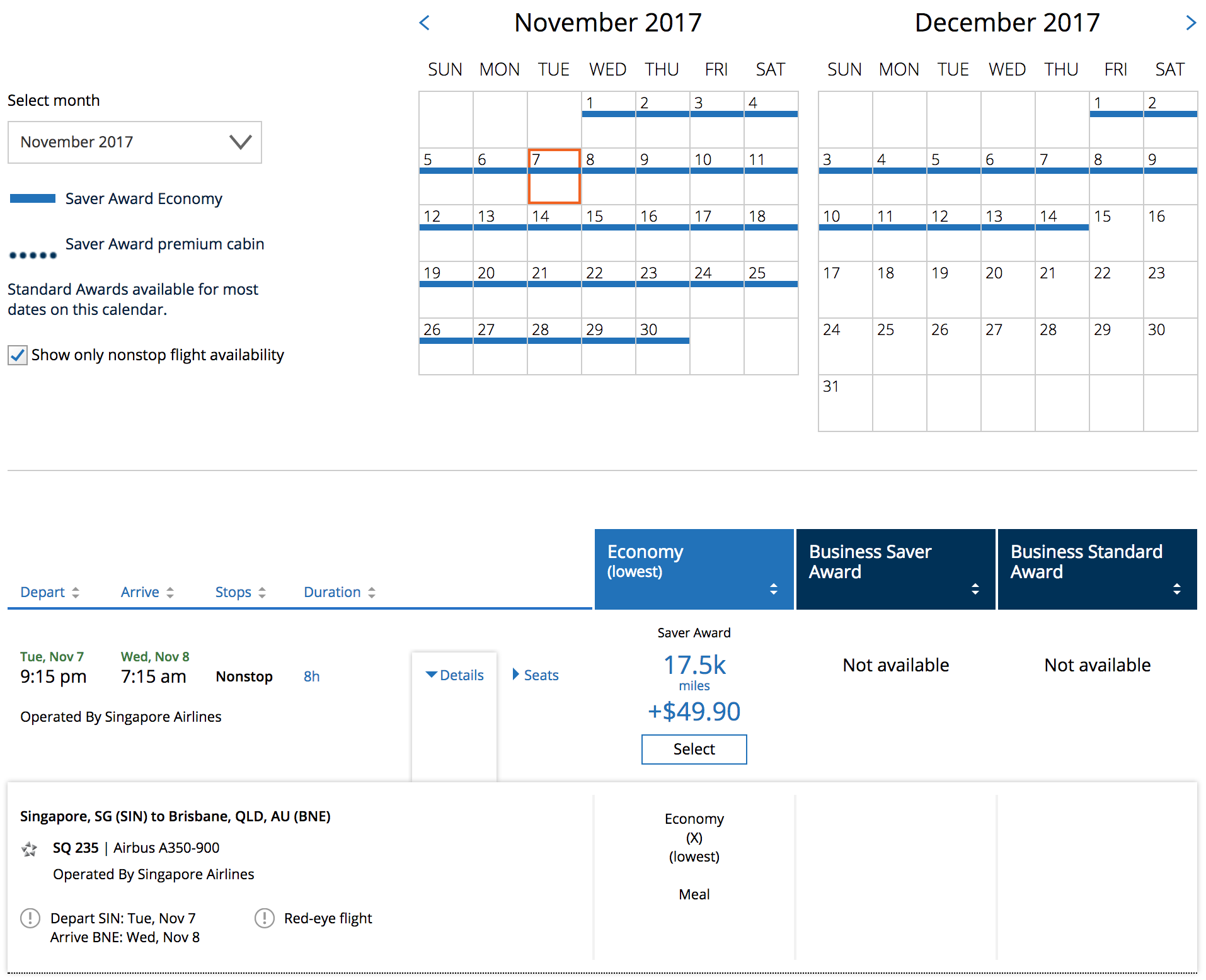The image size is (1206, 980).
Task: Sort by Business Saver Award arrows
Action: [975, 589]
